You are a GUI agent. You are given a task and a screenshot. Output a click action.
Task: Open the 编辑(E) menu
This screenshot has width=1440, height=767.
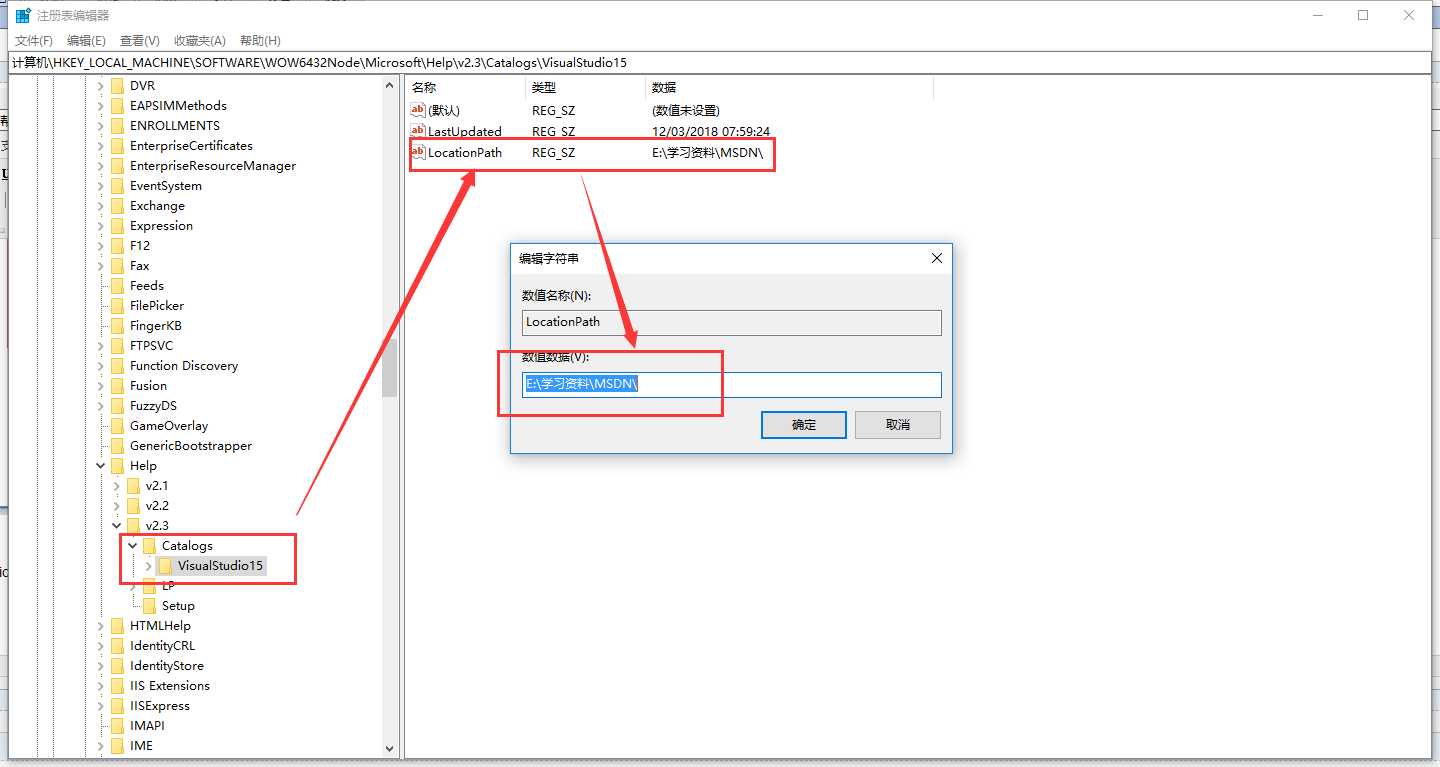point(86,41)
